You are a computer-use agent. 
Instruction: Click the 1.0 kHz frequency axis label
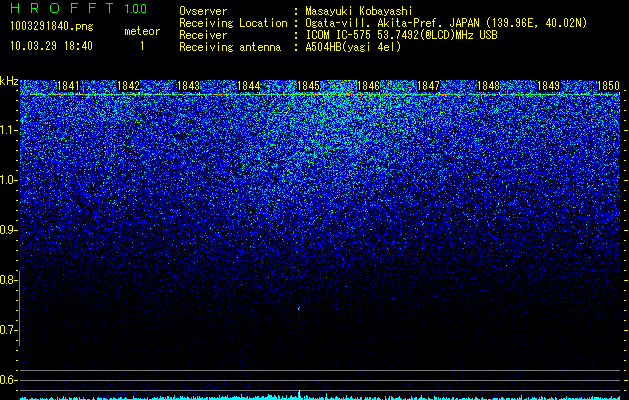click(x=8, y=180)
